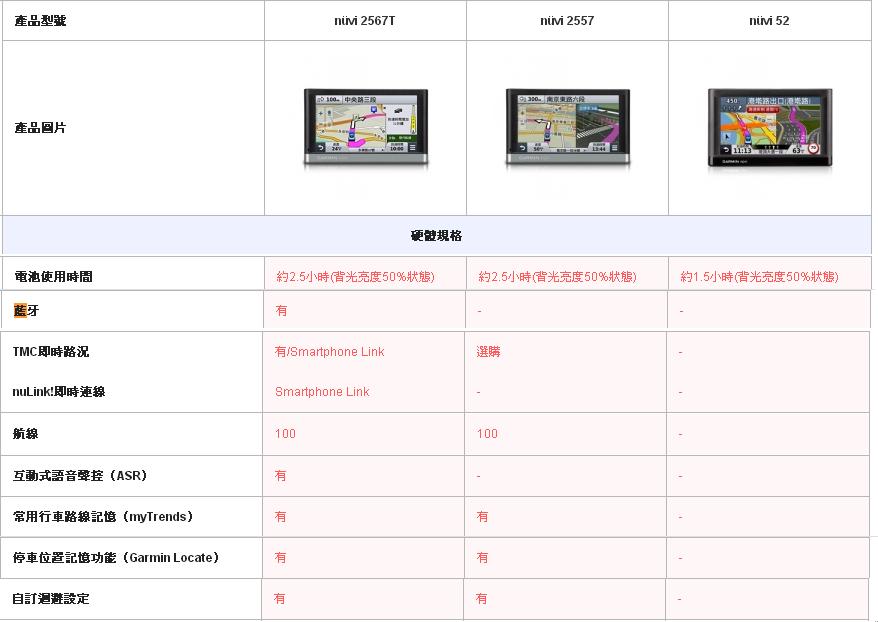Image resolution: width=878 pixels, height=622 pixels.
Task: Select nüvi 2557 battery life value 約2.5小時
Action: 557,277
